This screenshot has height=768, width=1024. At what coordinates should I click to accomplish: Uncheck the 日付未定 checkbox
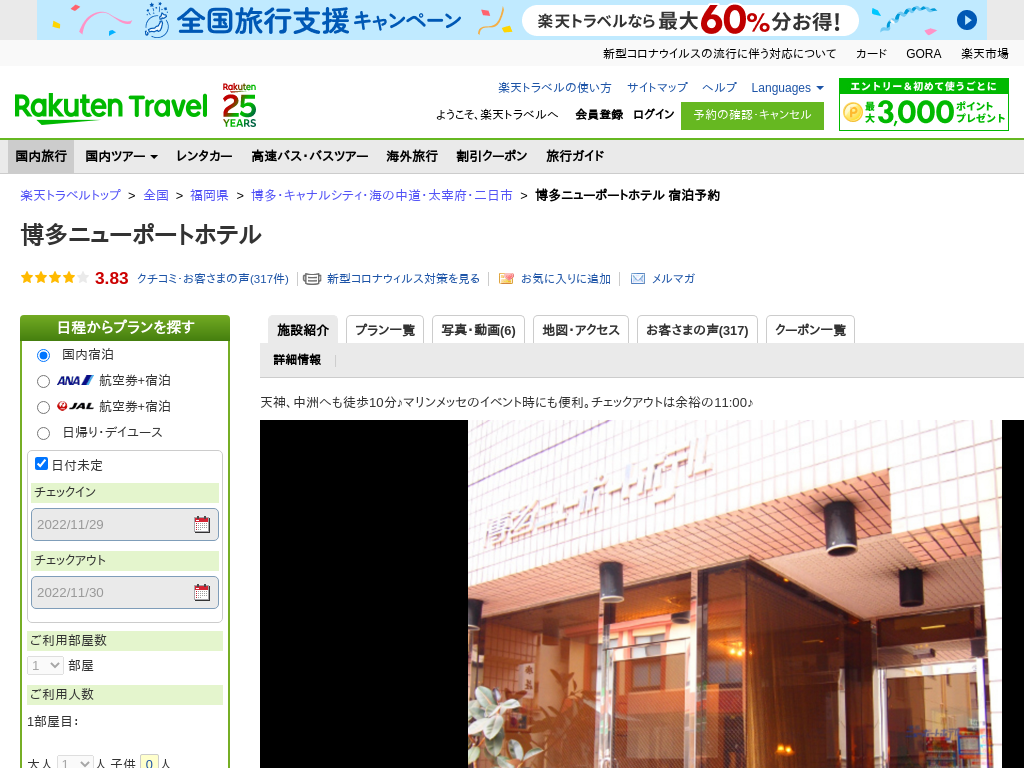(x=41, y=464)
